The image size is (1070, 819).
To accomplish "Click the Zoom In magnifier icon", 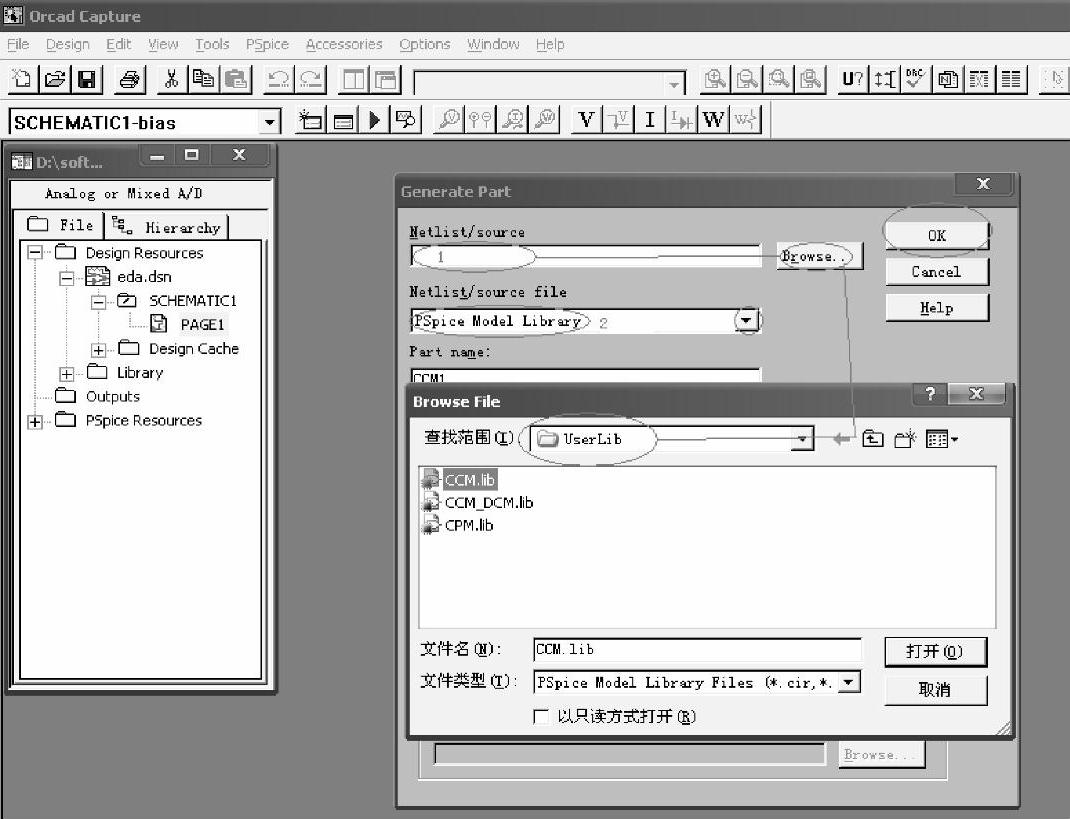I will (715, 80).
